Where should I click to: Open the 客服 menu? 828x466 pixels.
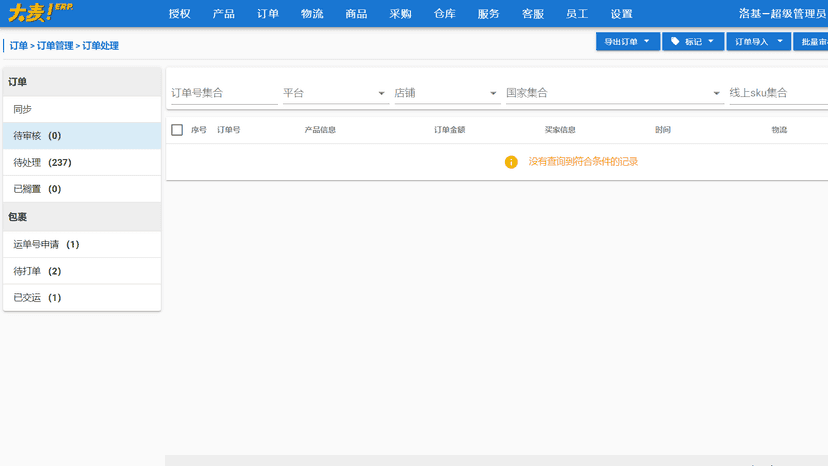coord(533,14)
